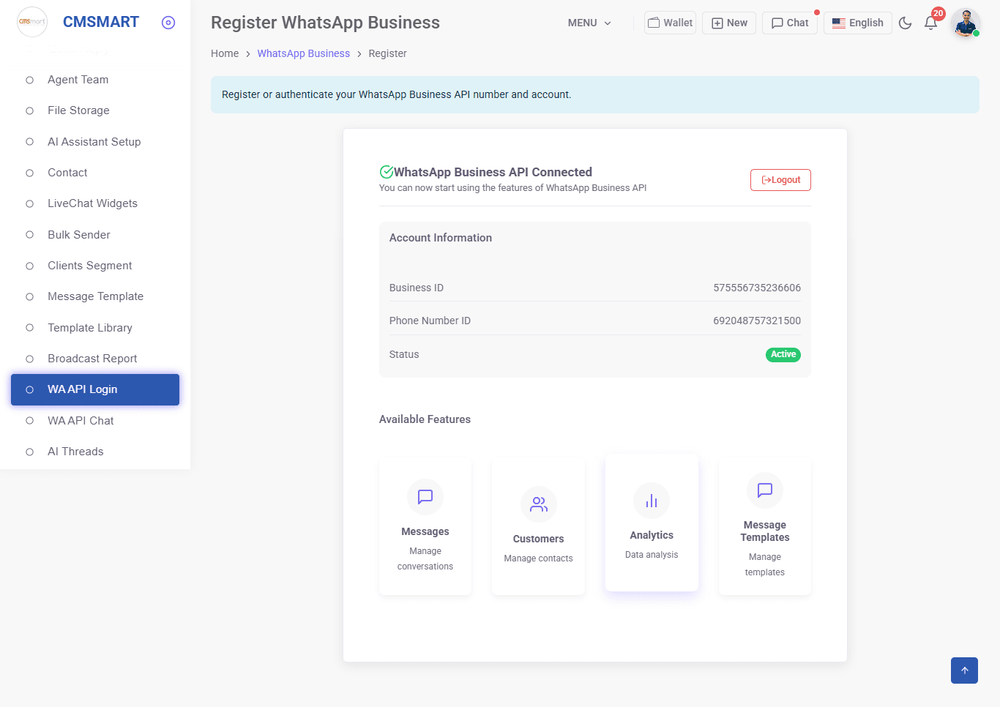Click the Messages chat bubble icon
This screenshot has width=1000, height=707.
tap(425, 497)
